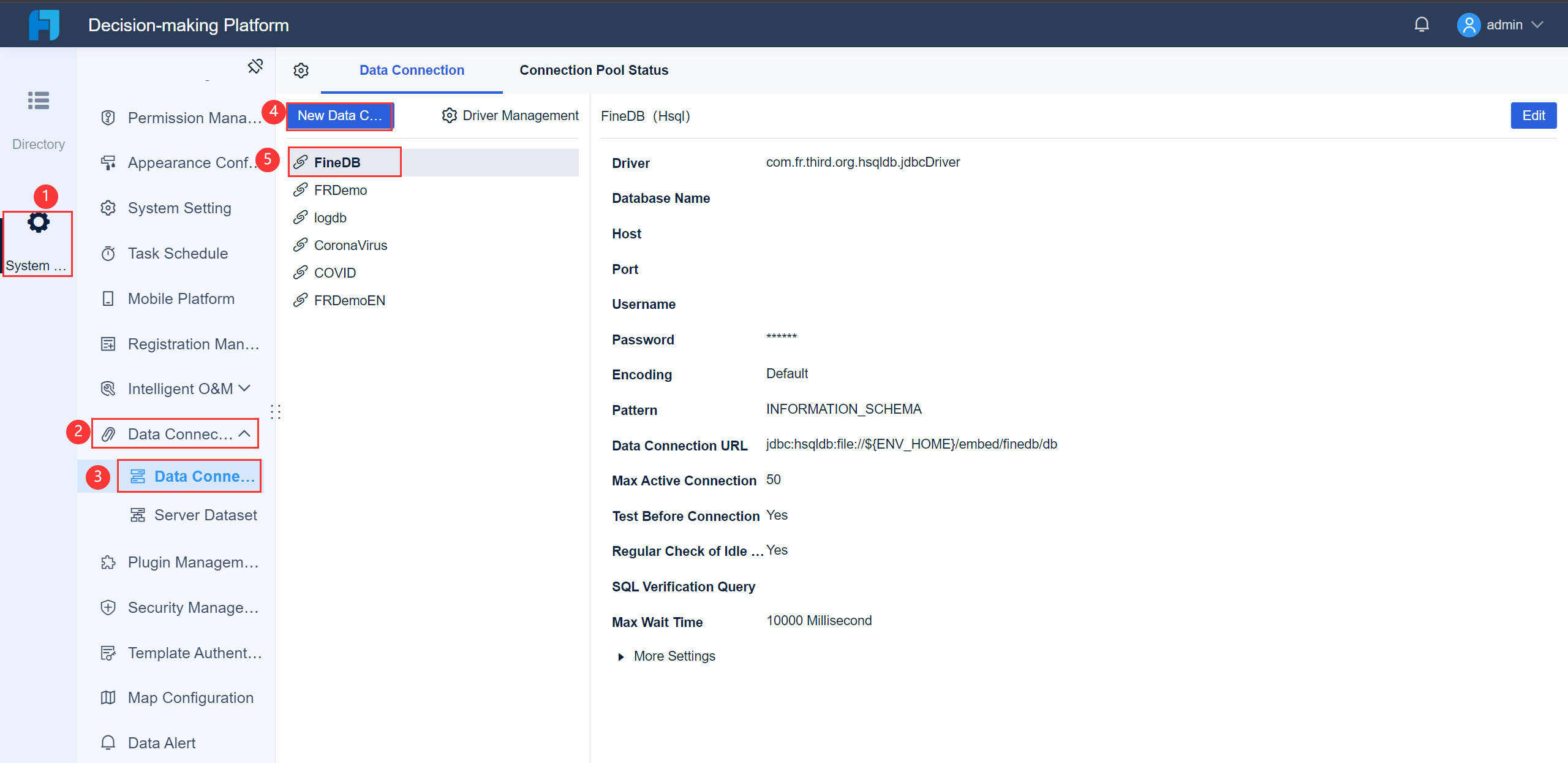Switch to the Data Connection tab
The width and height of the screenshot is (1568, 763).
pos(412,70)
